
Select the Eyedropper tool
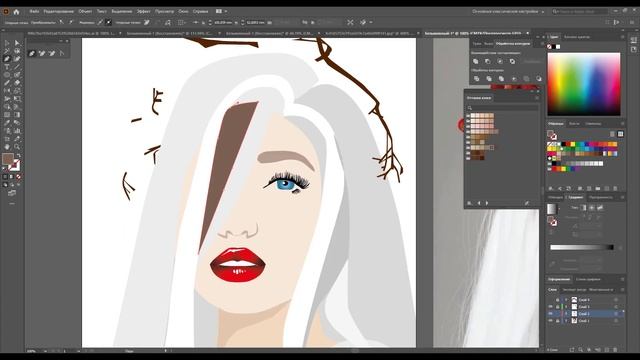[7, 123]
